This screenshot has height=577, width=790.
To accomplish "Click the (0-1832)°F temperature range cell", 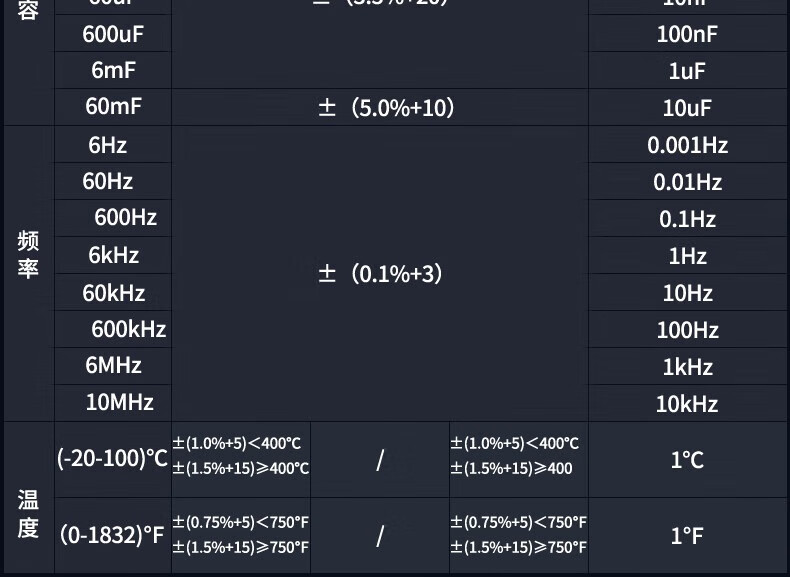I will click(112, 535).
